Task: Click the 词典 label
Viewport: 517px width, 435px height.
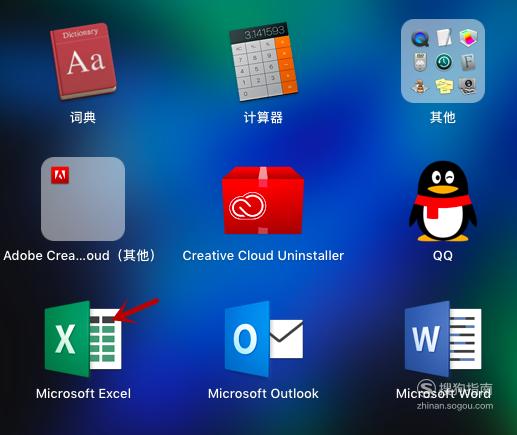Action: (x=83, y=117)
